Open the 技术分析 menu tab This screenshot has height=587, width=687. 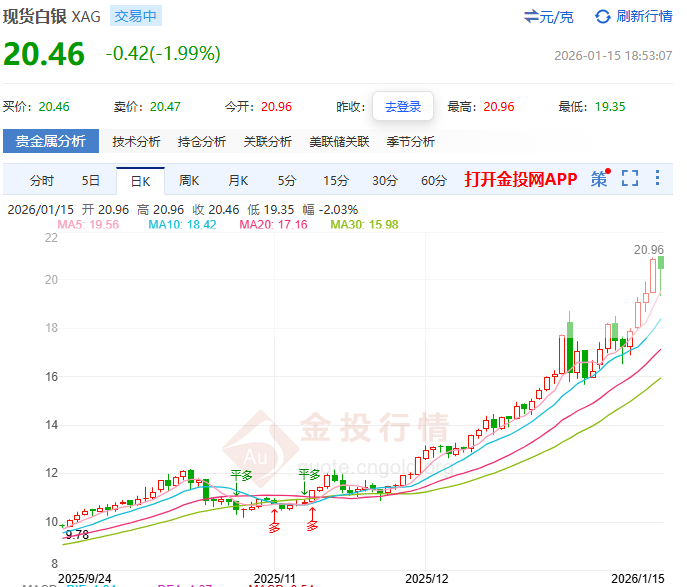click(136, 142)
